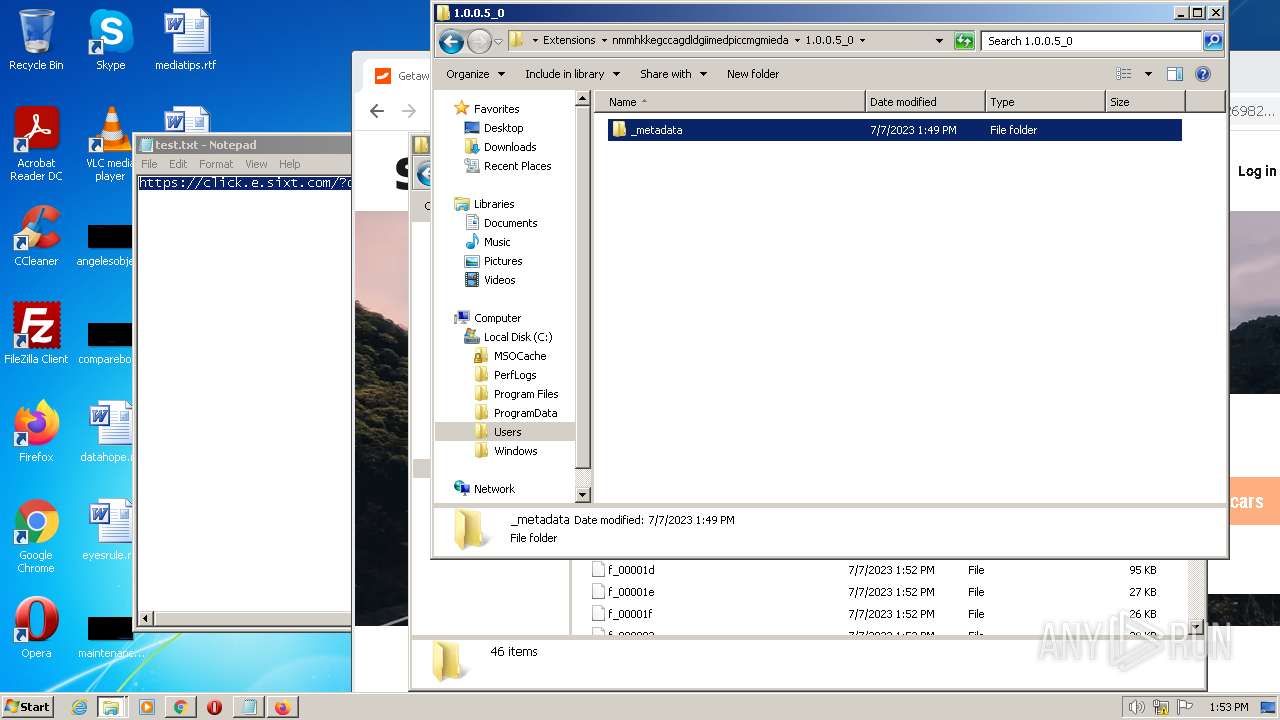This screenshot has width=1280, height=720.
Task: Open Opera browser desktop shortcut
Action: pos(36,628)
